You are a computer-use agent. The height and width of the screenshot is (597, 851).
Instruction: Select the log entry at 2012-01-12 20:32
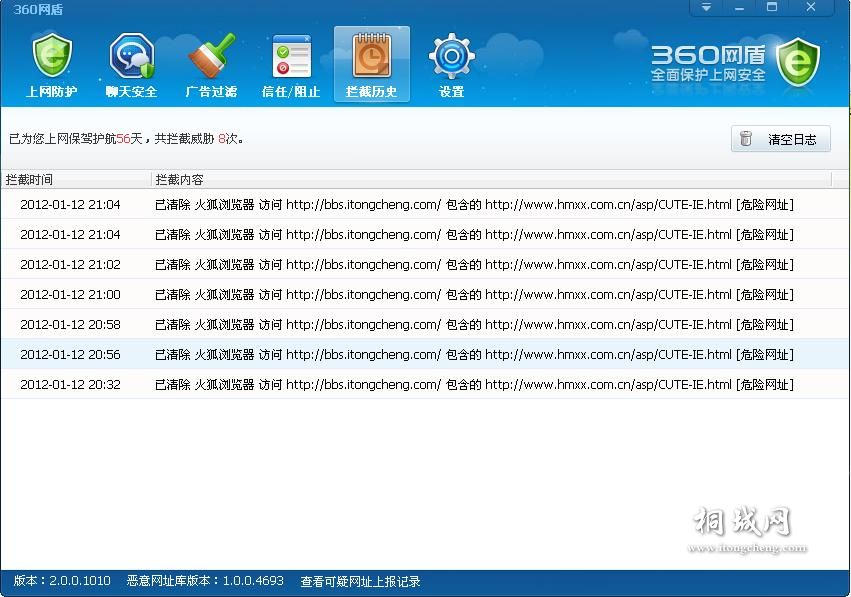click(x=425, y=385)
